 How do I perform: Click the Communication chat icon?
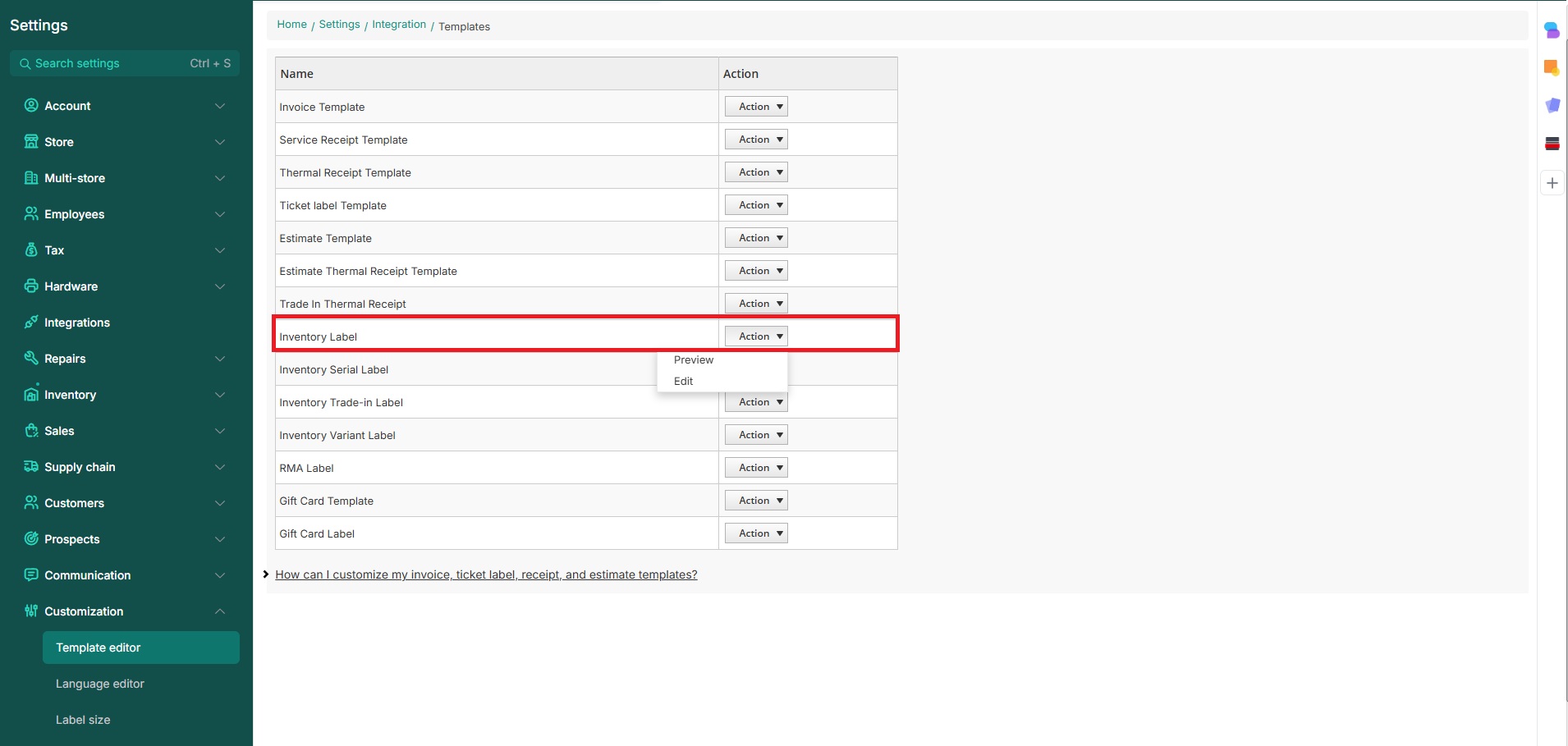(x=31, y=575)
